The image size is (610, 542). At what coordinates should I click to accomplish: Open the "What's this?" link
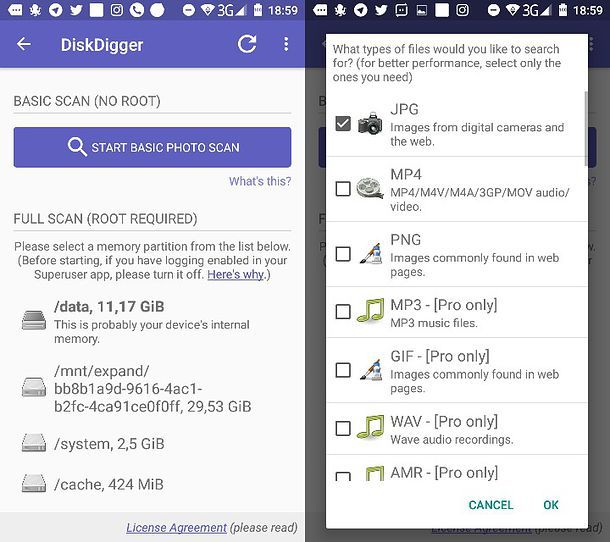click(259, 181)
